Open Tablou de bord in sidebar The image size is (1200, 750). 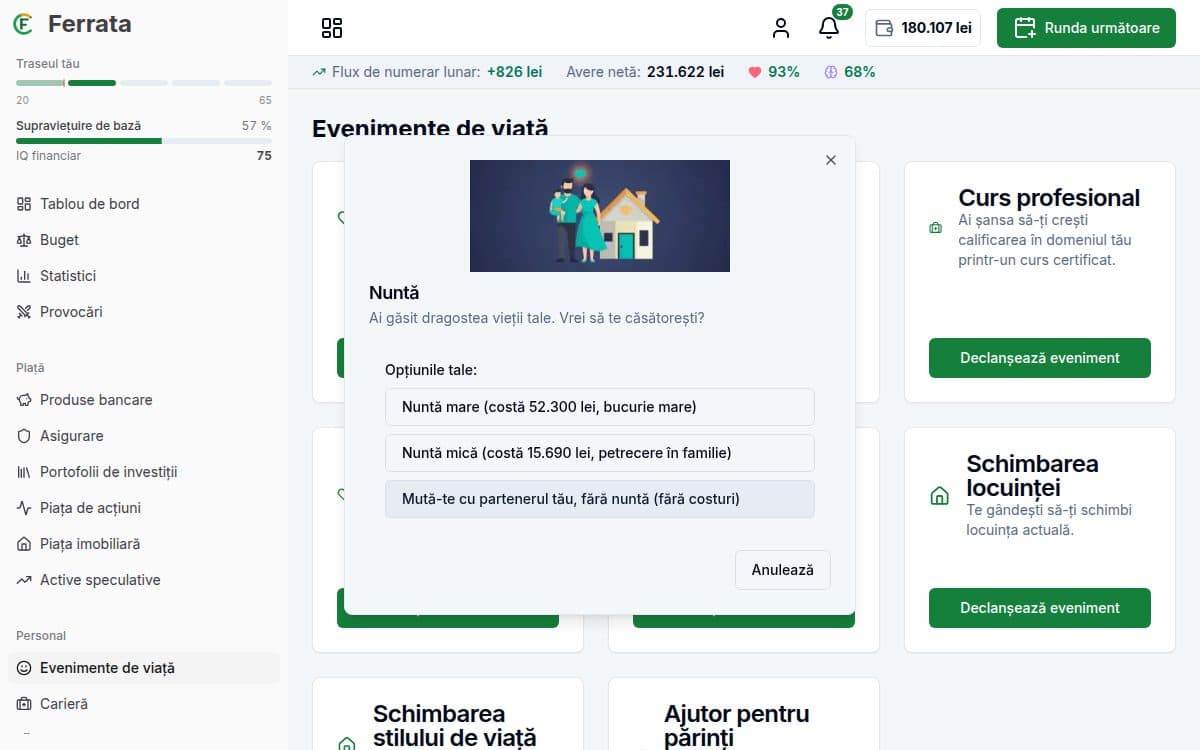click(144, 204)
